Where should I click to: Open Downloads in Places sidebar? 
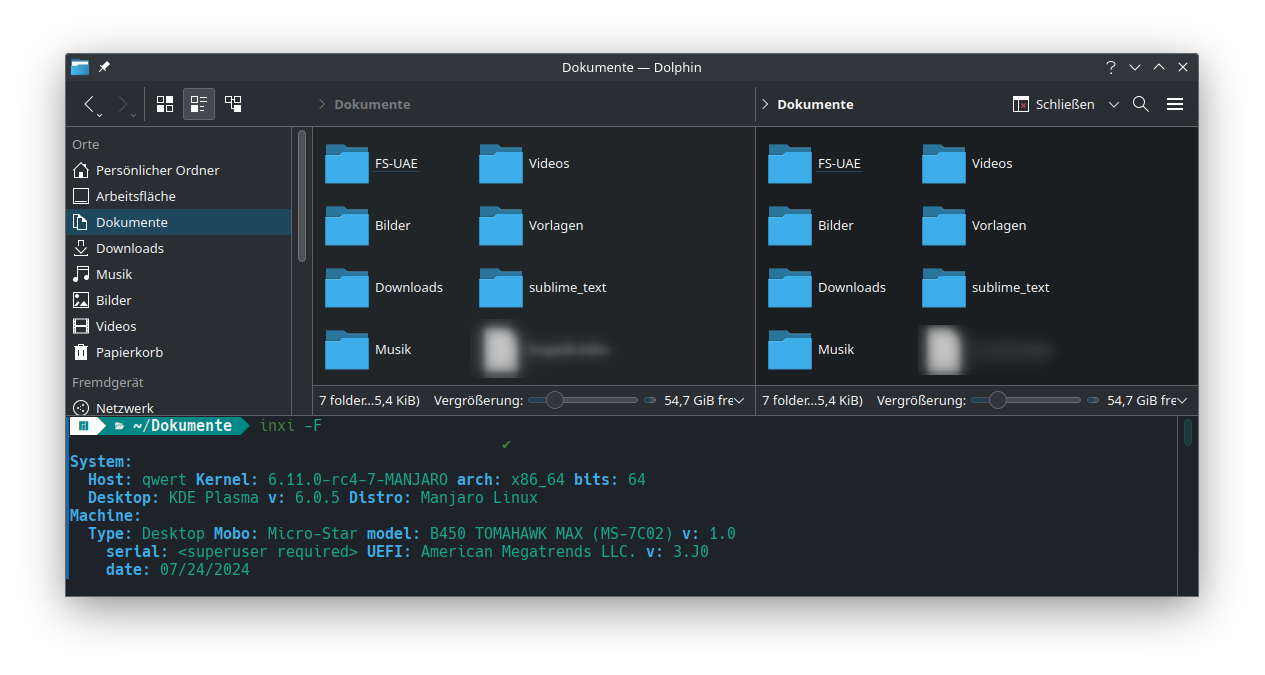click(x=179, y=248)
